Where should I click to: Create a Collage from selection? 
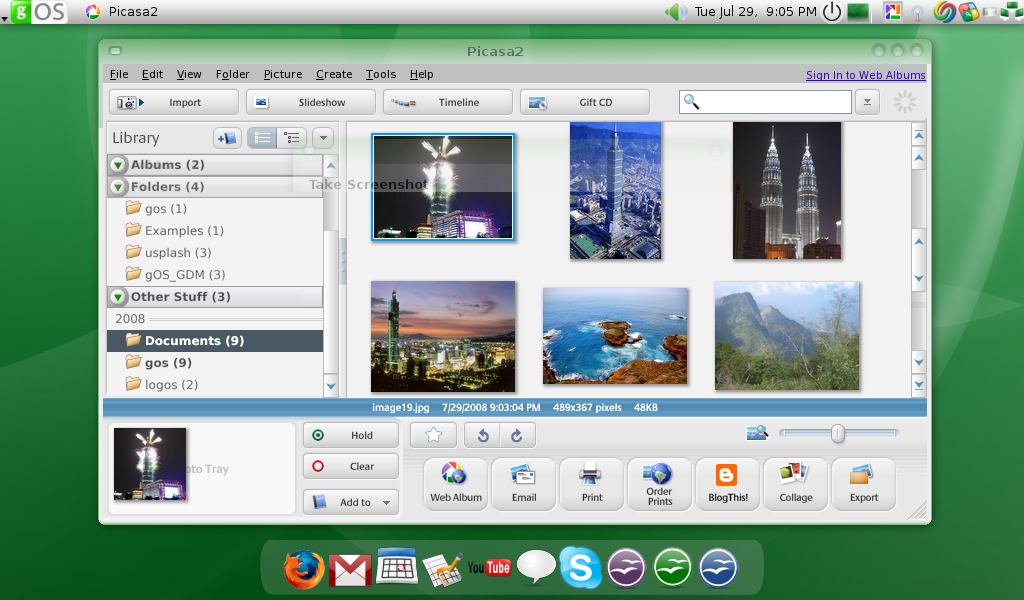click(795, 484)
